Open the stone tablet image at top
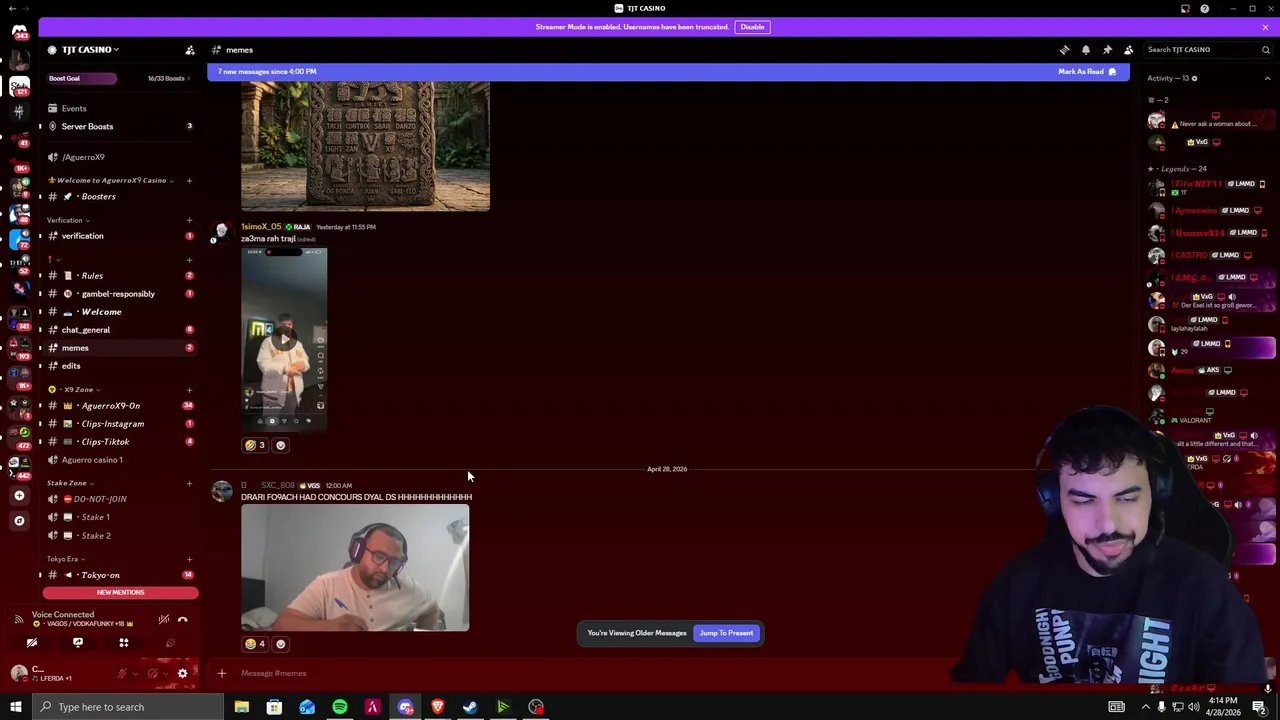1280x720 pixels. (x=365, y=146)
